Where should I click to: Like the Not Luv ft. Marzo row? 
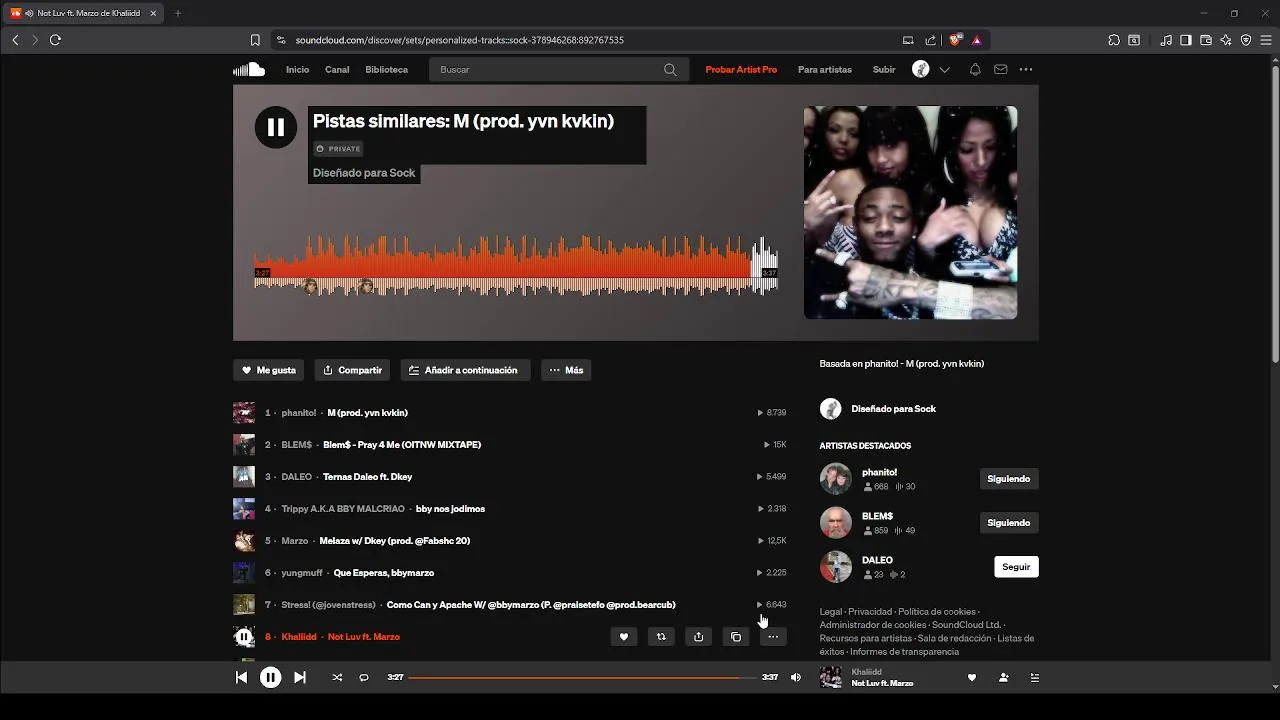pos(623,637)
